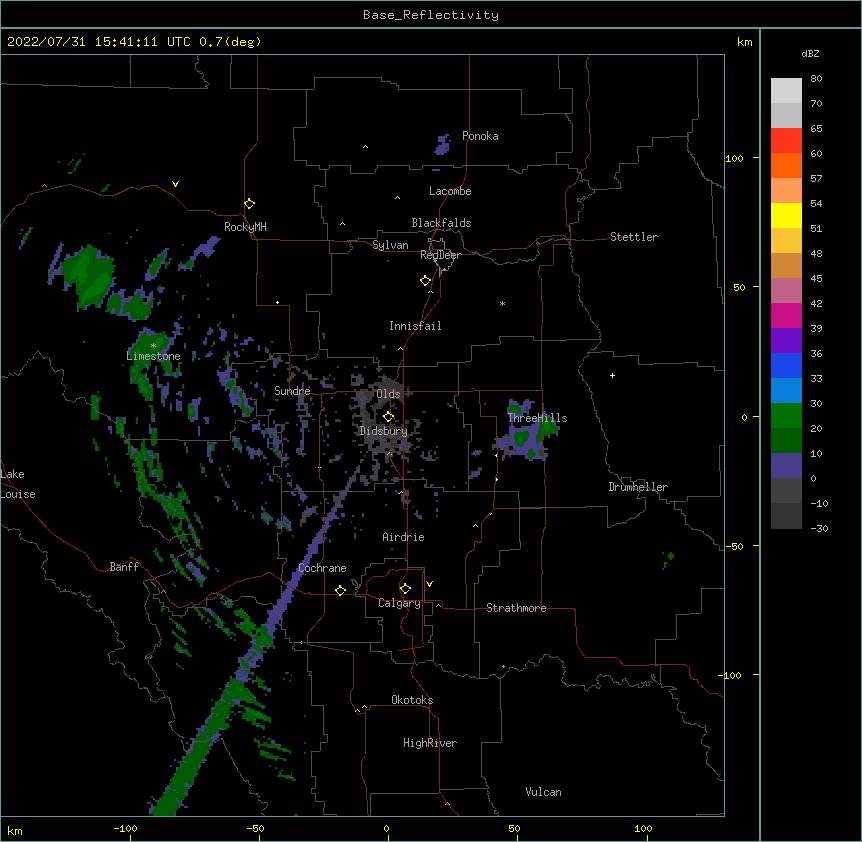The image size is (862, 842).
Task: Click the Ponoka city label
Action: click(480, 136)
